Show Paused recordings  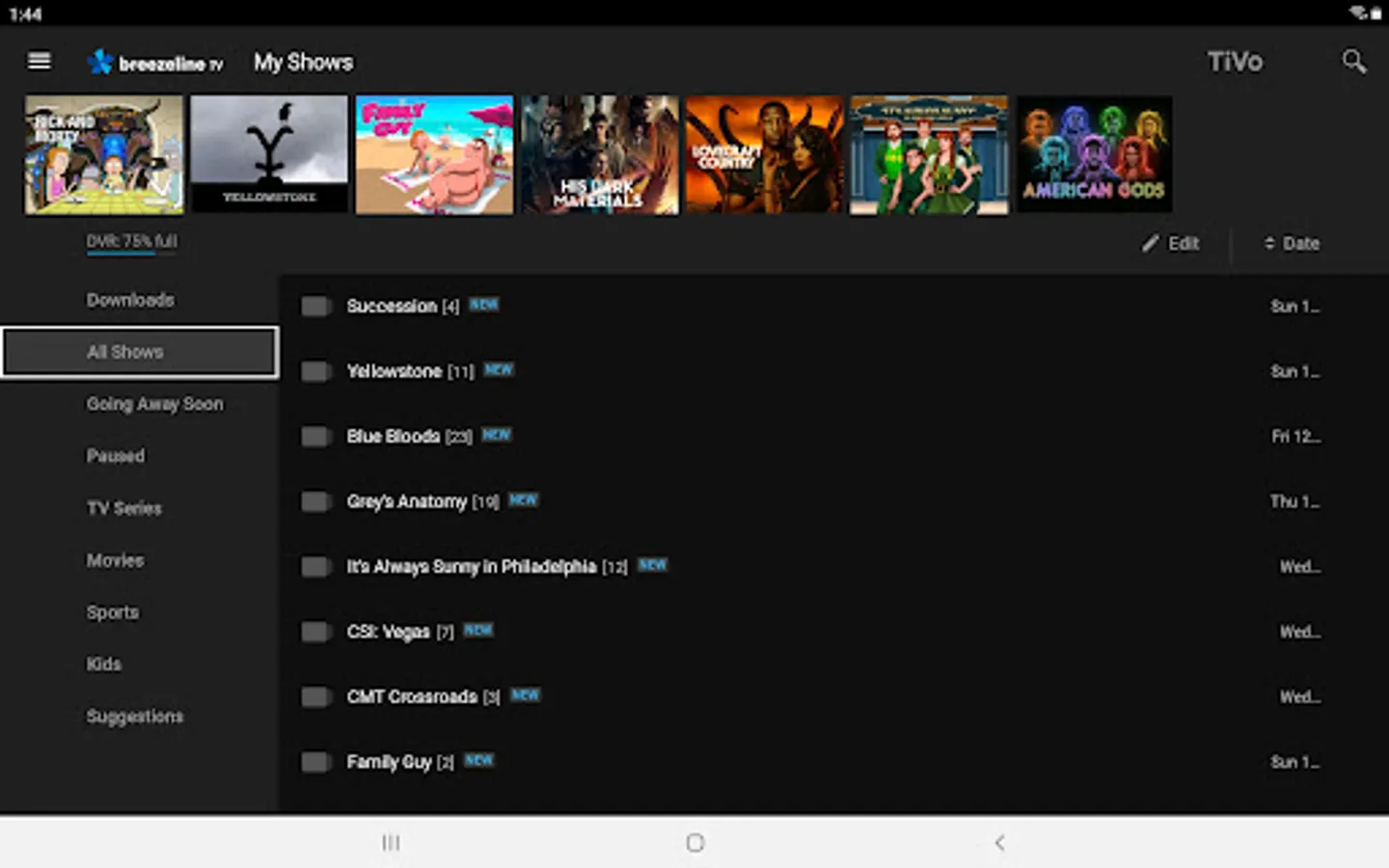(x=116, y=456)
